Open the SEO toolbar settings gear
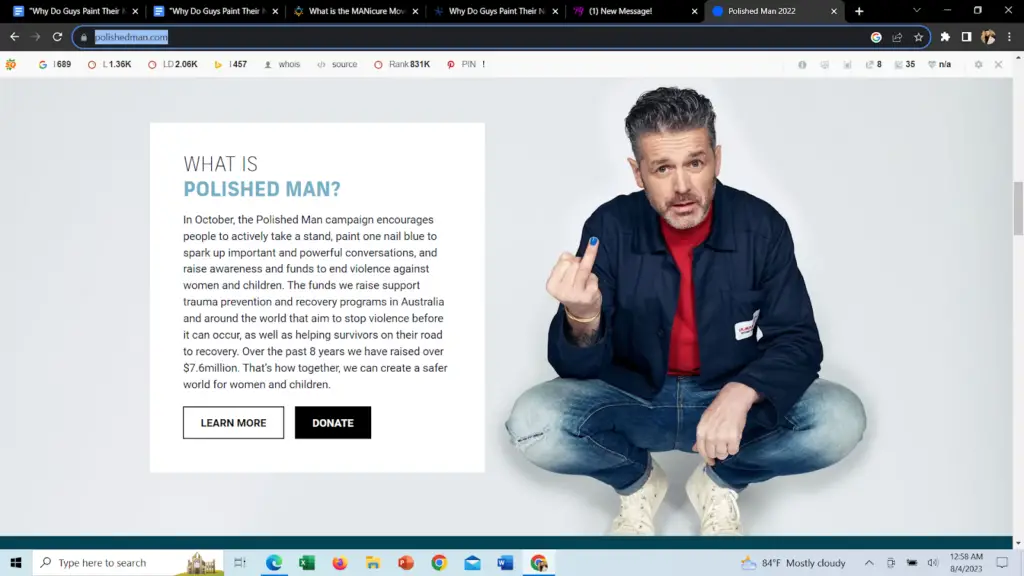This screenshot has width=1024, height=576. point(978,64)
